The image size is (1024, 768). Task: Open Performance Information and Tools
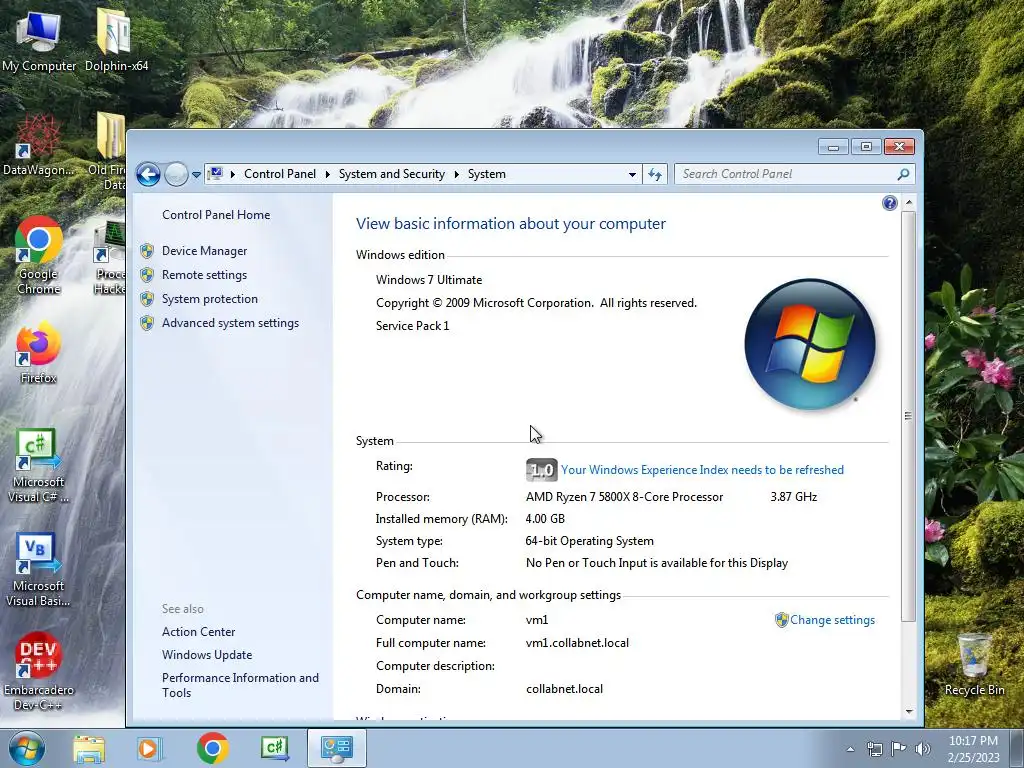240,685
